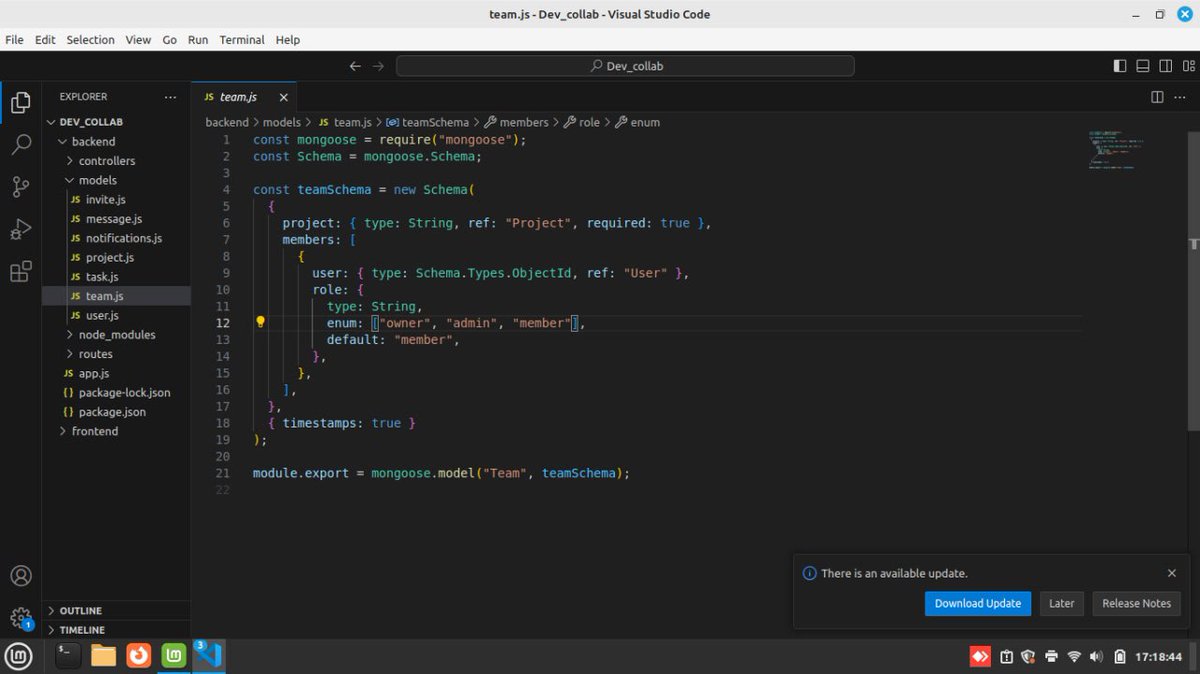This screenshot has width=1200, height=674.
Task: Open the Extensions view icon
Action: [x=20, y=272]
